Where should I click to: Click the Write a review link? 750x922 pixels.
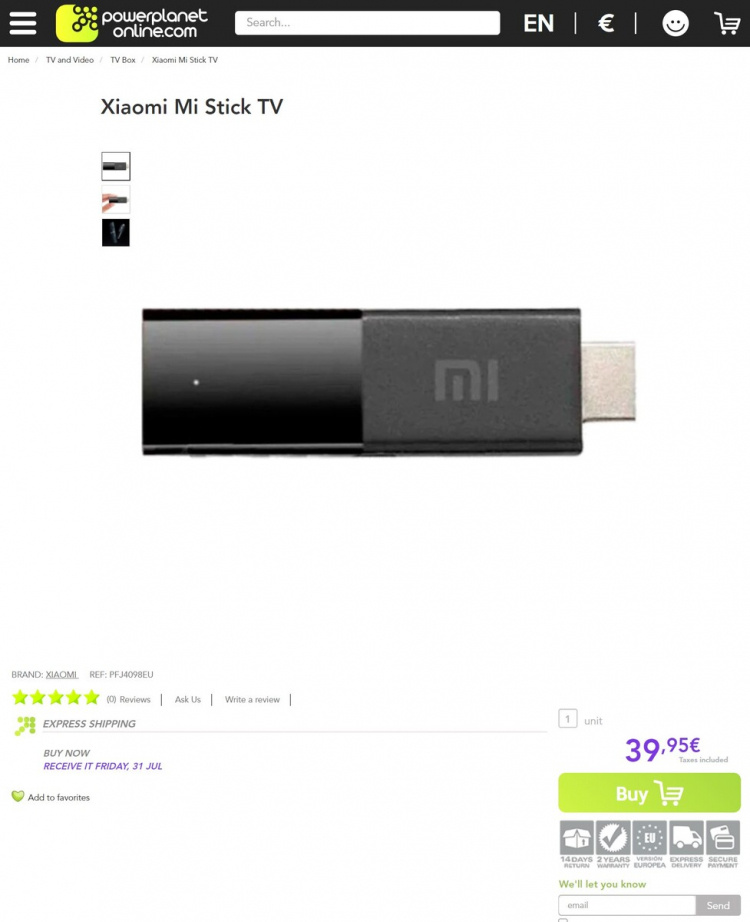252,699
